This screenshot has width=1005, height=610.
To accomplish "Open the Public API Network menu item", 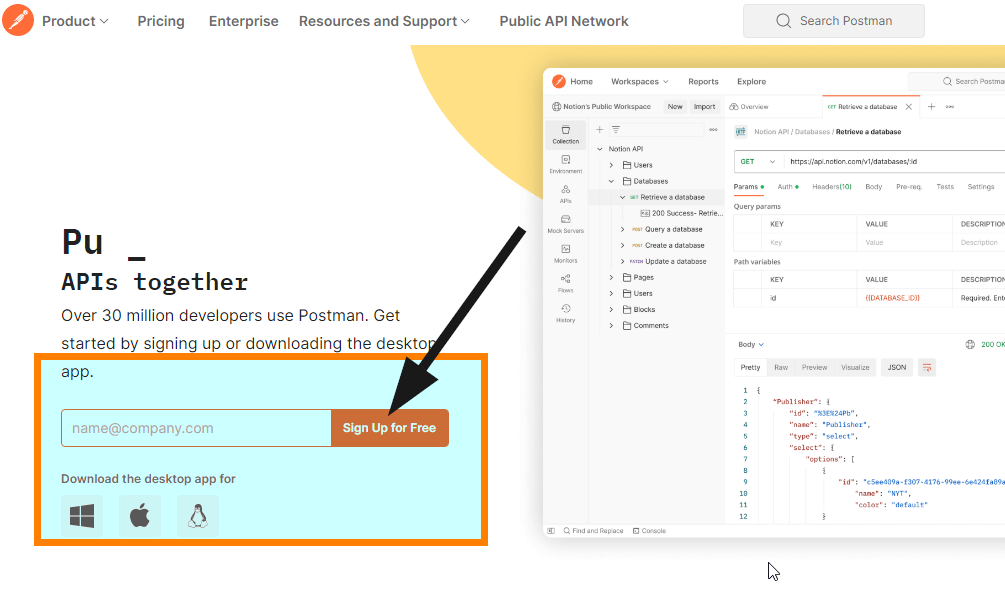I will click(x=564, y=21).
